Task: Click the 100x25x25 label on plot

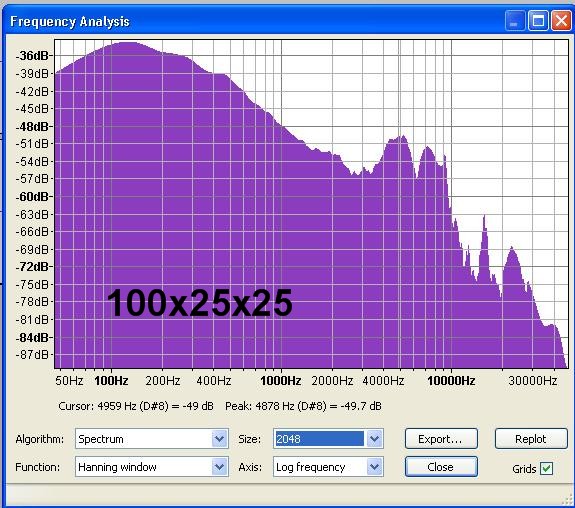Action: click(199, 303)
